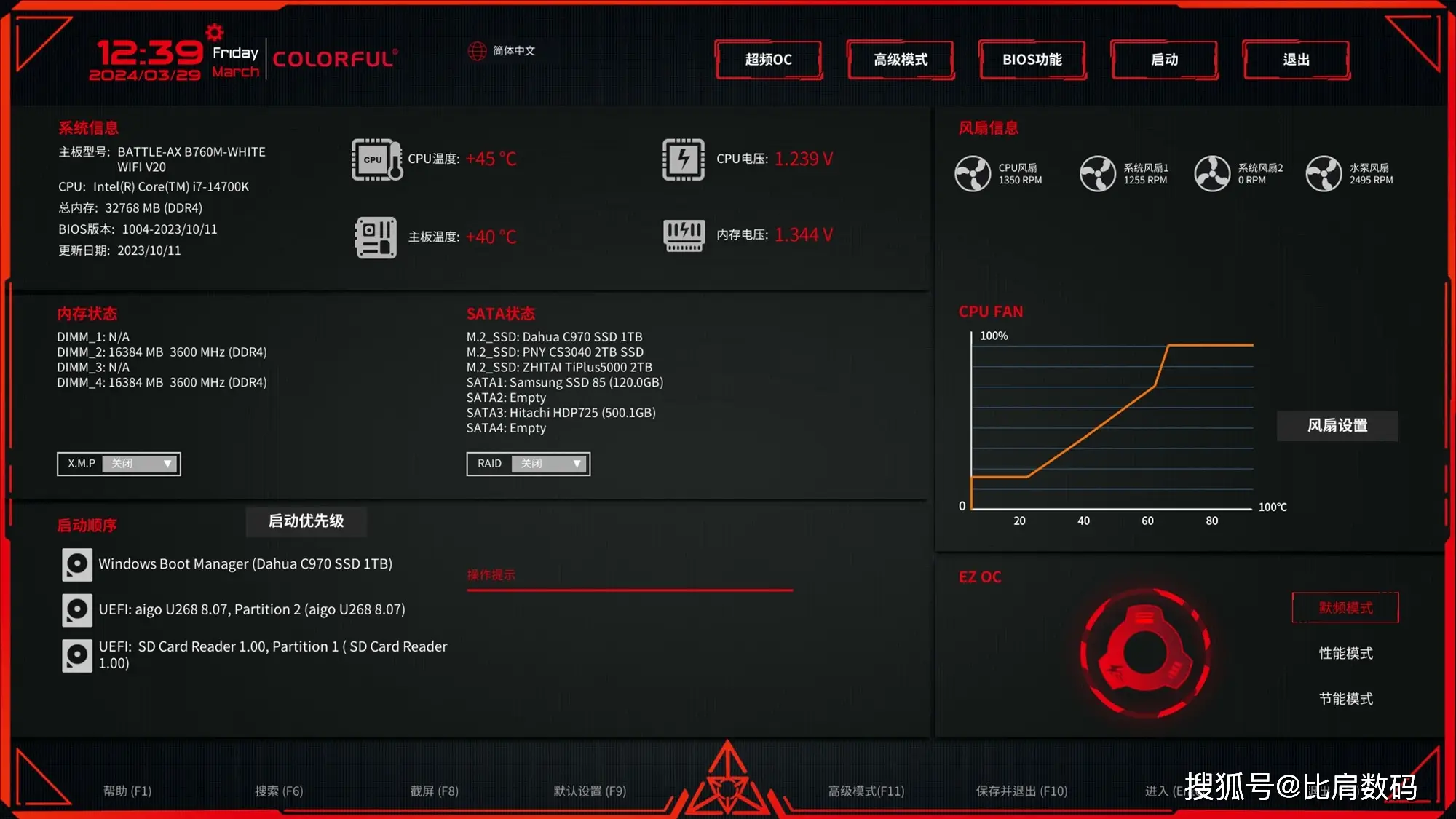
Task: Toggle X.M.P switch off
Action: tap(140, 462)
